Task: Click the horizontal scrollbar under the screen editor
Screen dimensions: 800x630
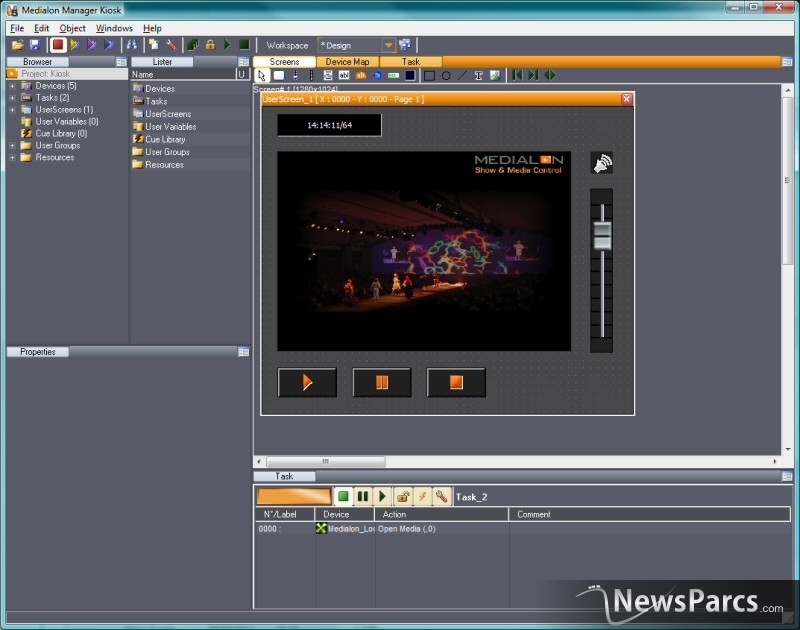Action: click(326, 462)
